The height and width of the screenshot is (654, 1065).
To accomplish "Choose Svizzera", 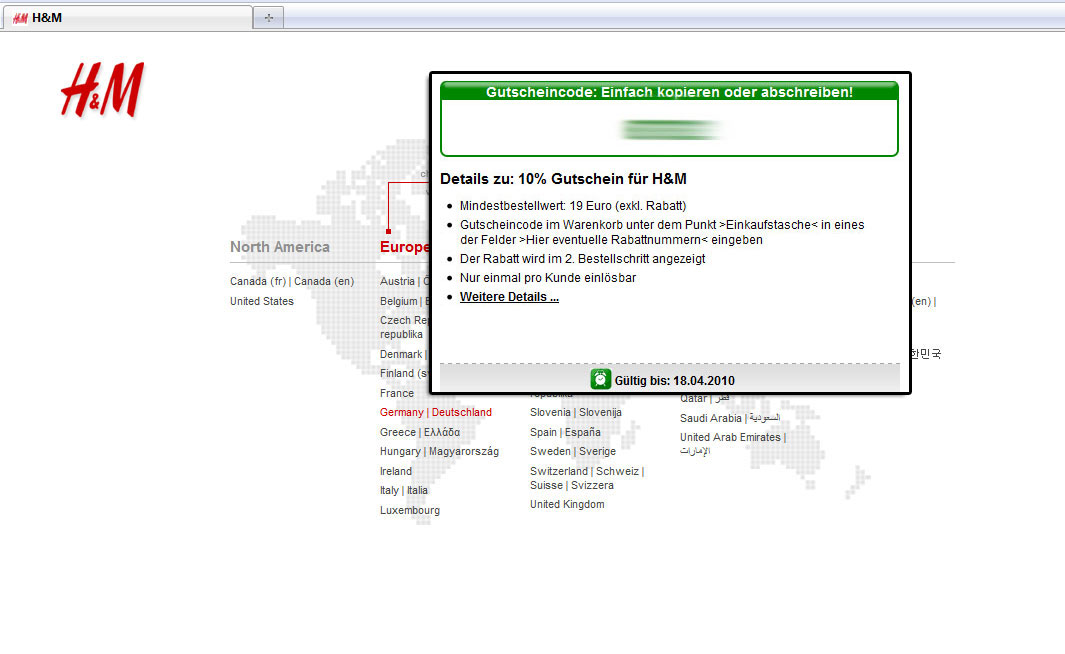I will 592,486.
